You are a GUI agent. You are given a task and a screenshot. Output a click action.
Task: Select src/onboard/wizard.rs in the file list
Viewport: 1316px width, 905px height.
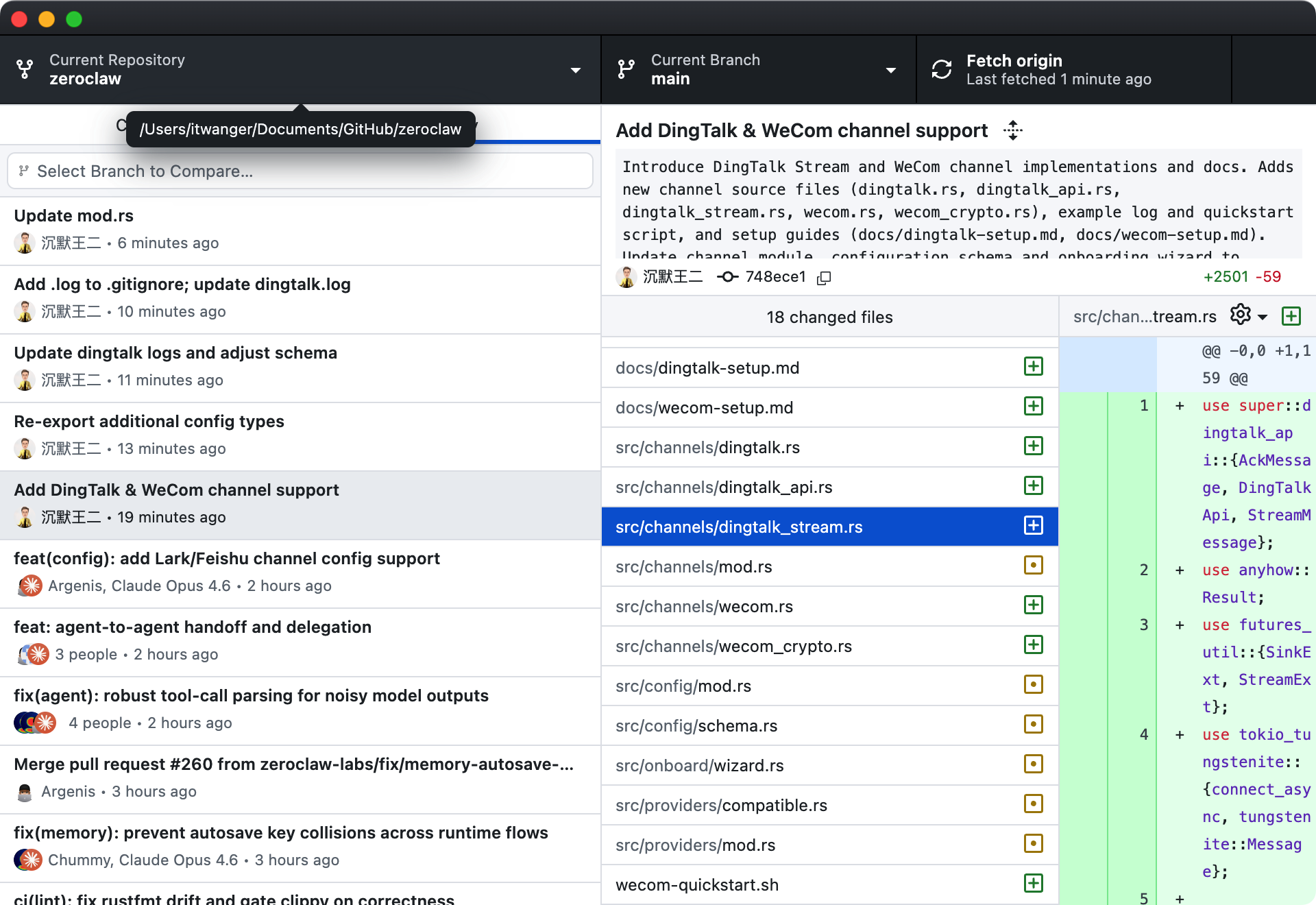[x=699, y=766]
